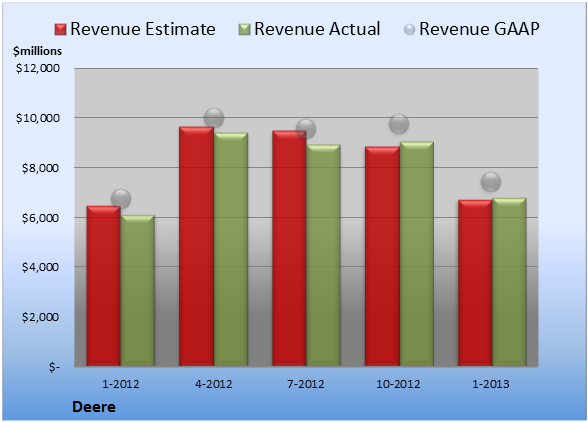This screenshot has height=422, width=588.
Task: Select the red estimate bar for 10-2012
Action: 382,256
